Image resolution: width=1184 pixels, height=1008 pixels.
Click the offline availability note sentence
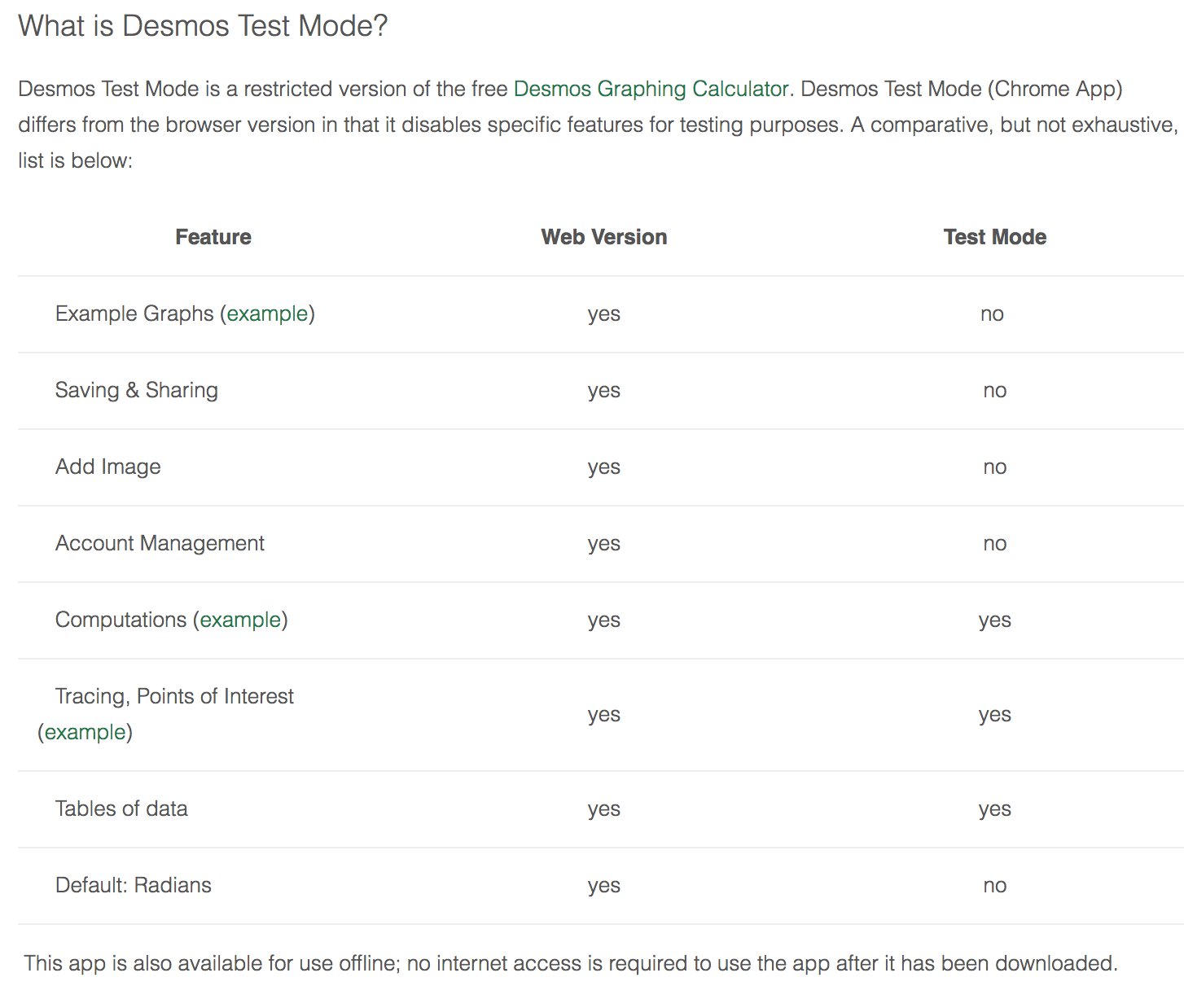click(x=571, y=963)
